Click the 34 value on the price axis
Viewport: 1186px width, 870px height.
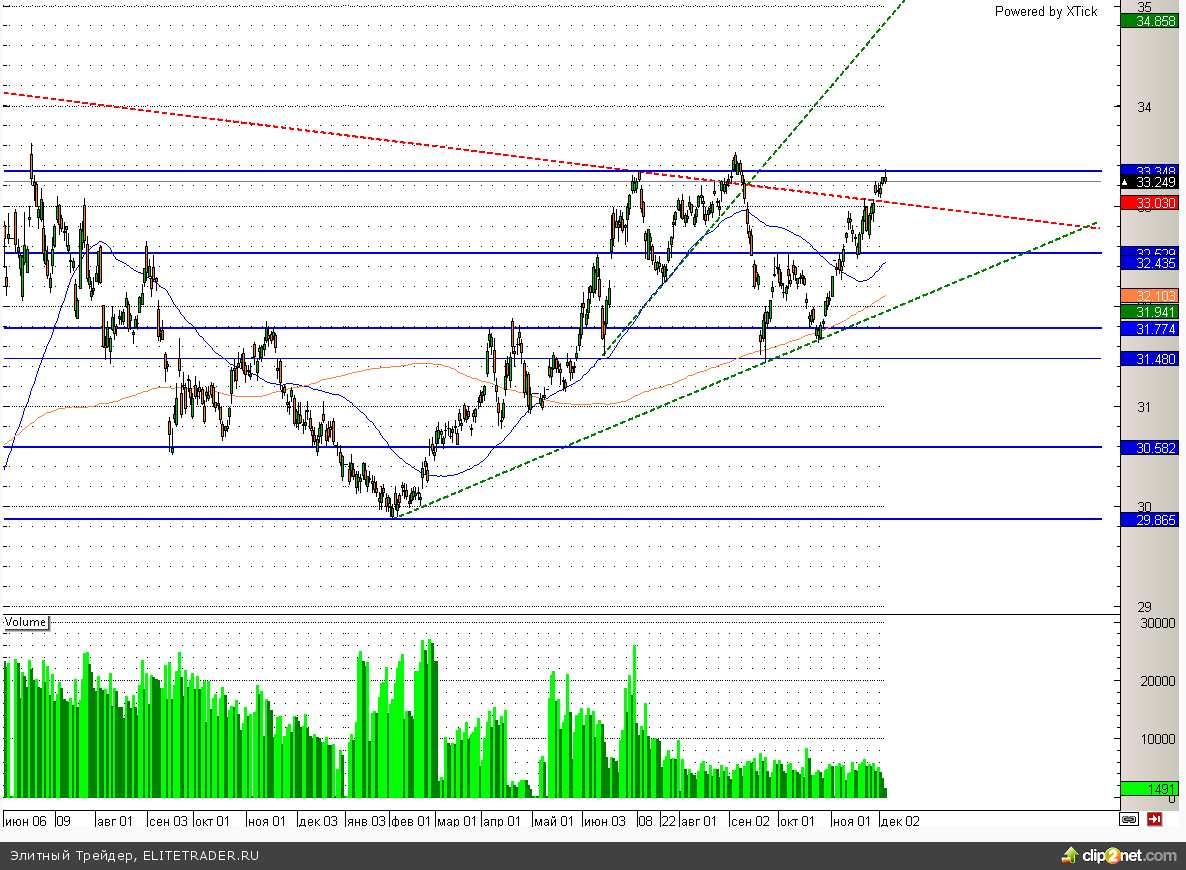tap(1144, 107)
